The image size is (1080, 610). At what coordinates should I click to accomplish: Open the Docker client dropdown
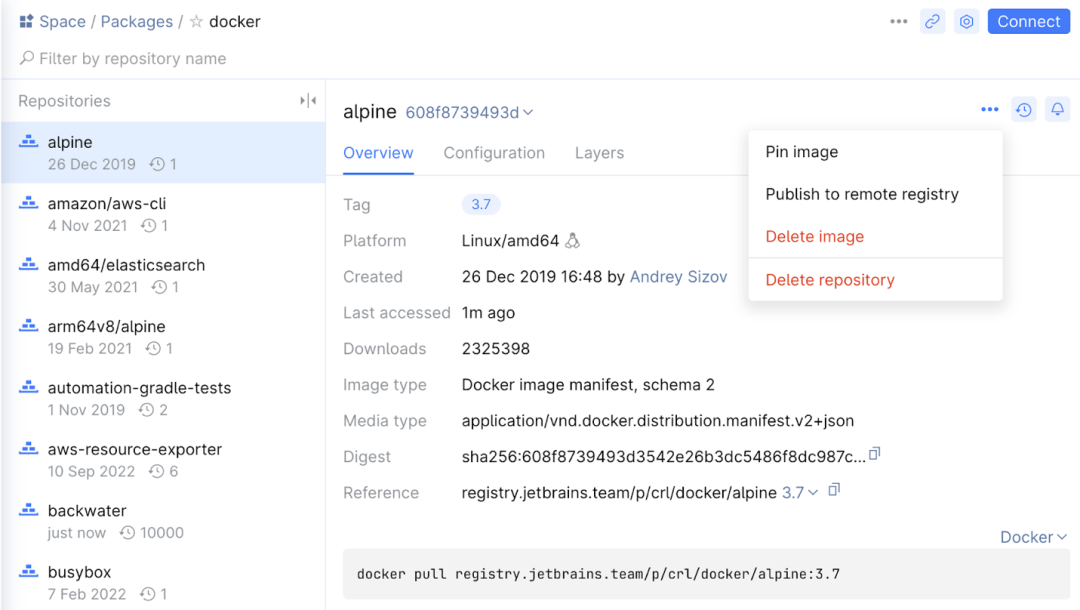1033,537
